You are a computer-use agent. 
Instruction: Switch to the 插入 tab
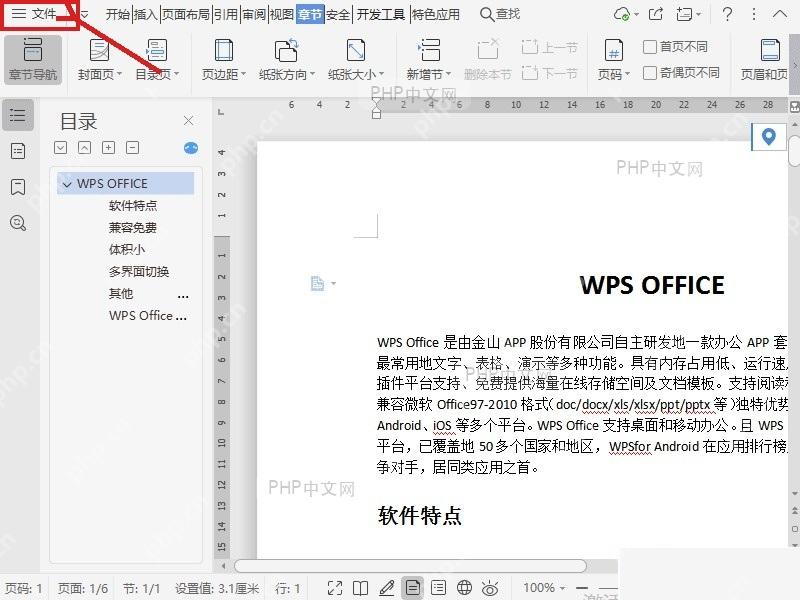pyautogui.click(x=146, y=14)
